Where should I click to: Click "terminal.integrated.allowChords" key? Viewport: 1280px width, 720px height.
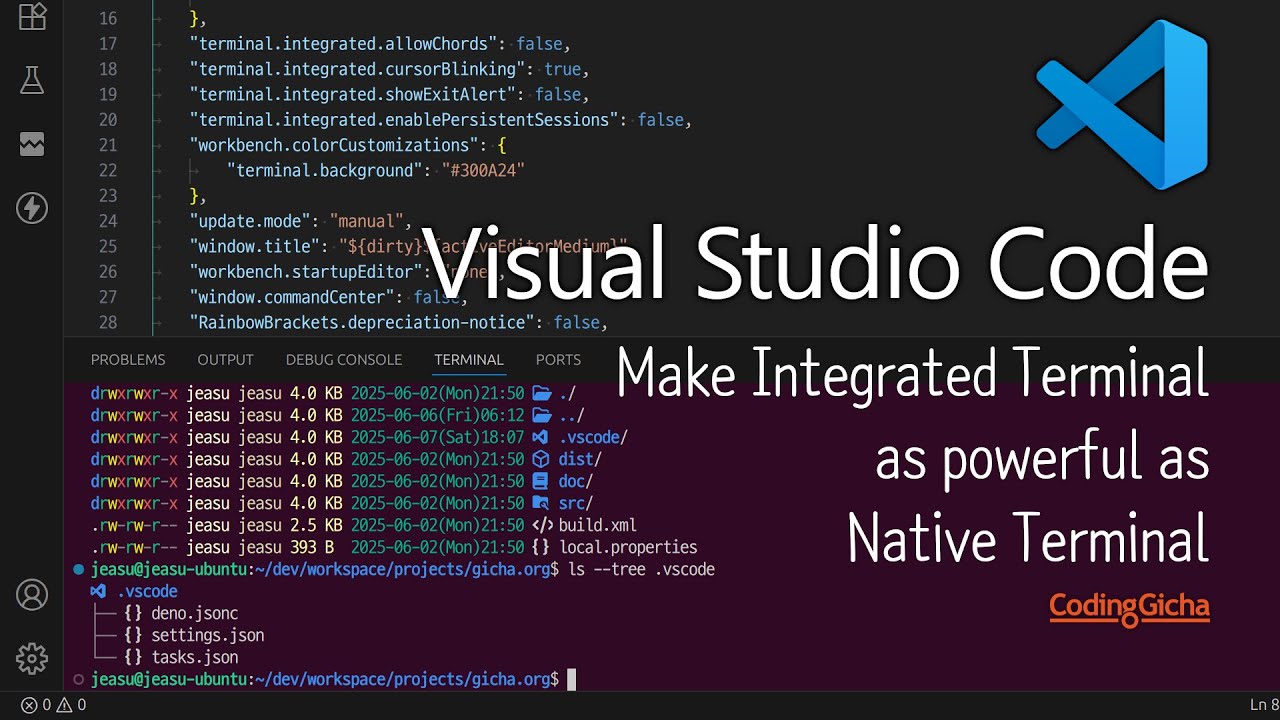tap(344, 44)
